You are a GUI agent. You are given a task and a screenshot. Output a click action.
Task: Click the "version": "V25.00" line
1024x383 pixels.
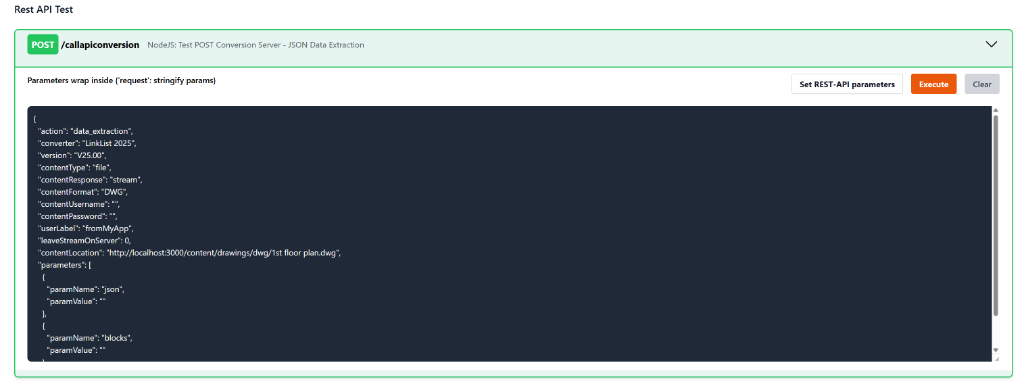tap(72, 155)
